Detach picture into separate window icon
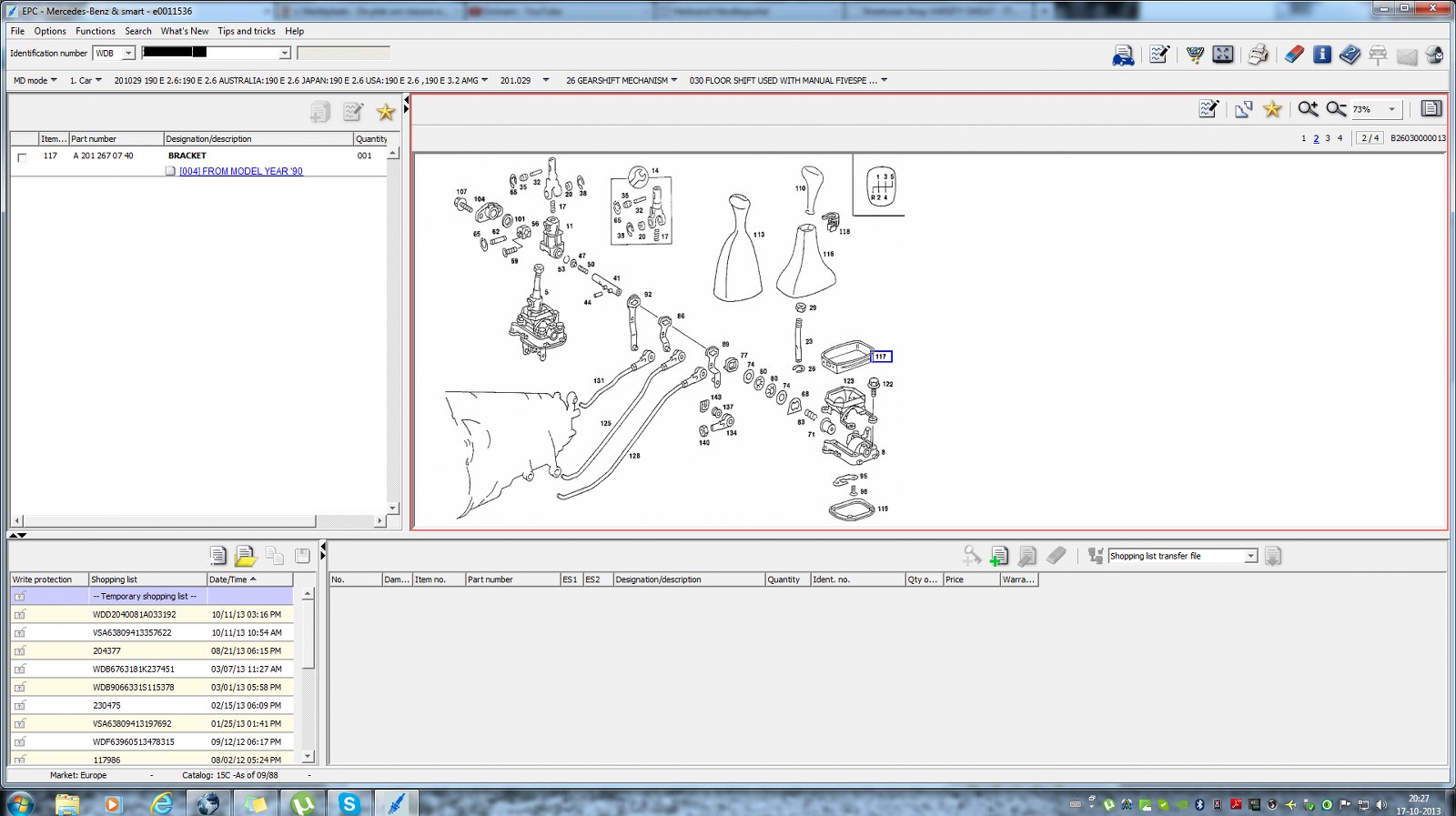Viewport: 1456px width, 816px height. [1244, 109]
